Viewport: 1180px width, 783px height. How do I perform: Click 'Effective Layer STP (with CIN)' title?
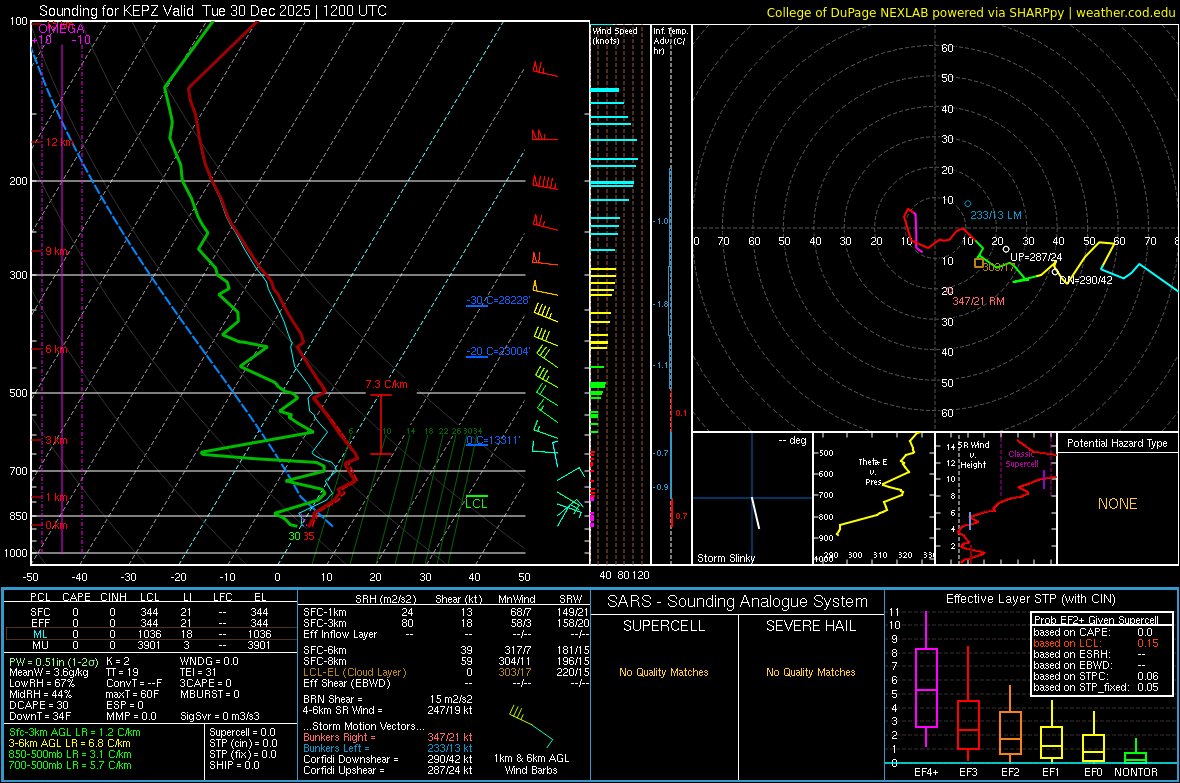point(1031,599)
